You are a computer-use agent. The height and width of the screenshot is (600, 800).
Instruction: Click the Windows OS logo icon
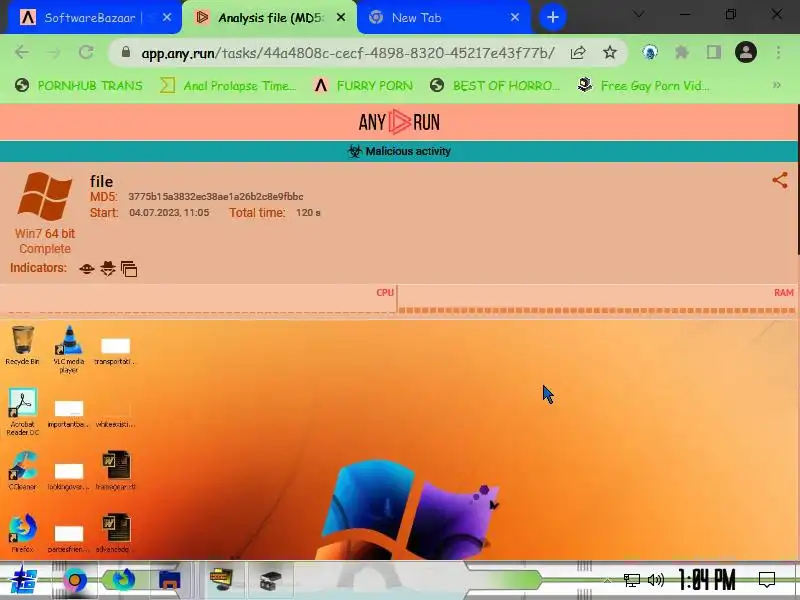coord(44,196)
